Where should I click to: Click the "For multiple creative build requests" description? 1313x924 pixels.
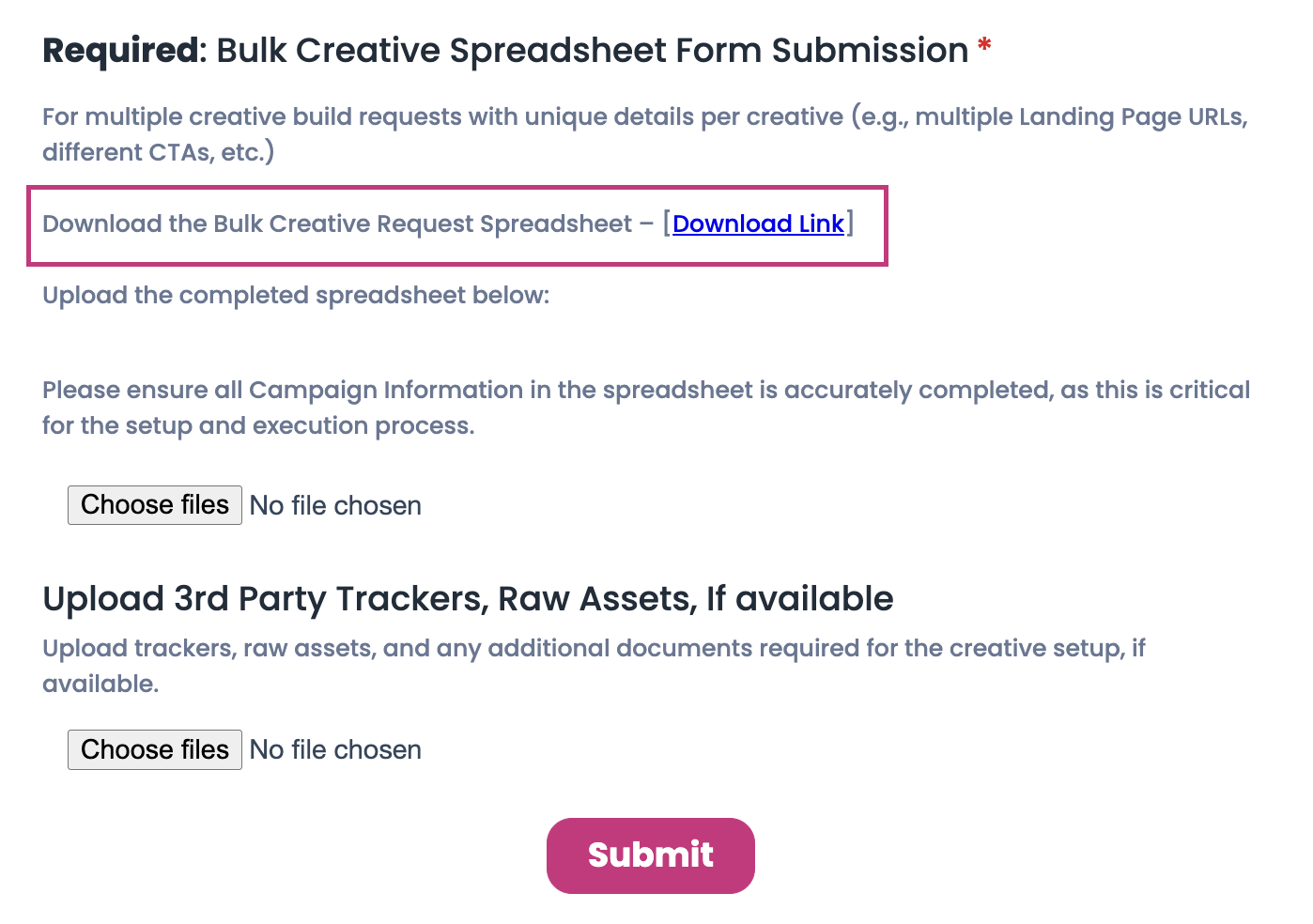[x=644, y=117]
